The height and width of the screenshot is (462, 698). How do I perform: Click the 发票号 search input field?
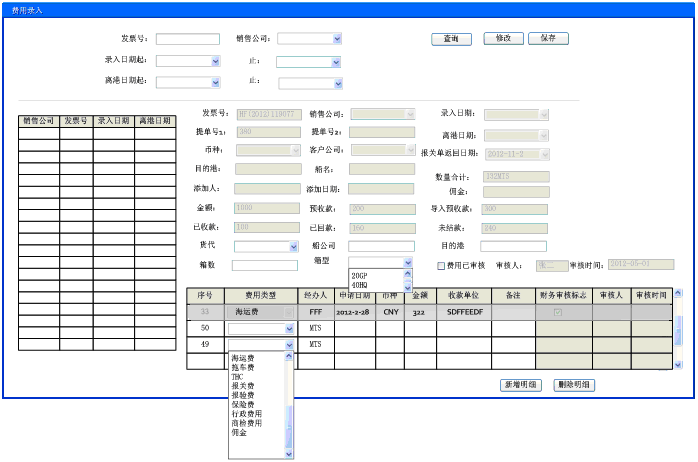pyautogui.click(x=186, y=39)
